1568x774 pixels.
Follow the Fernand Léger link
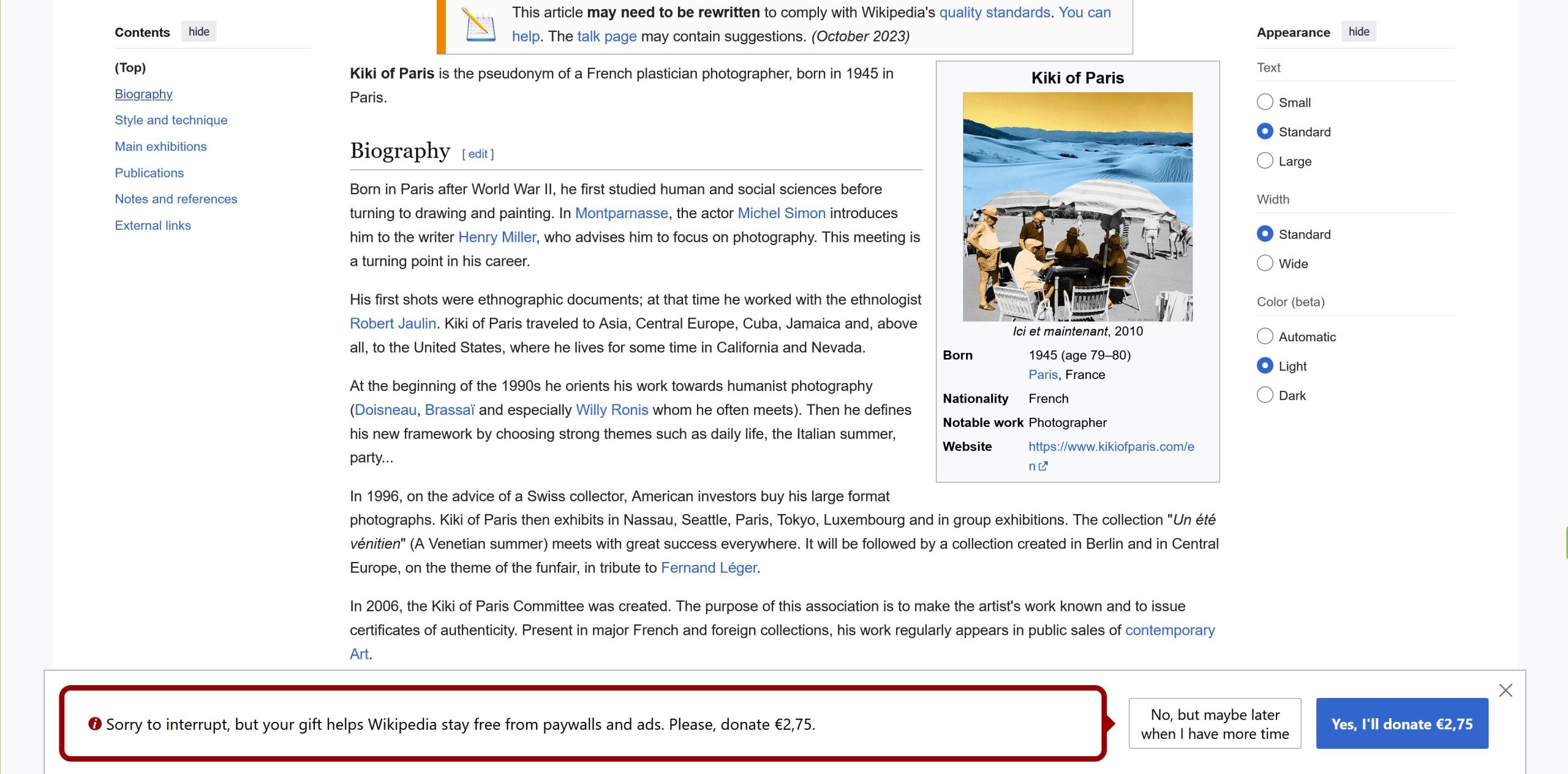click(x=709, y=568)
